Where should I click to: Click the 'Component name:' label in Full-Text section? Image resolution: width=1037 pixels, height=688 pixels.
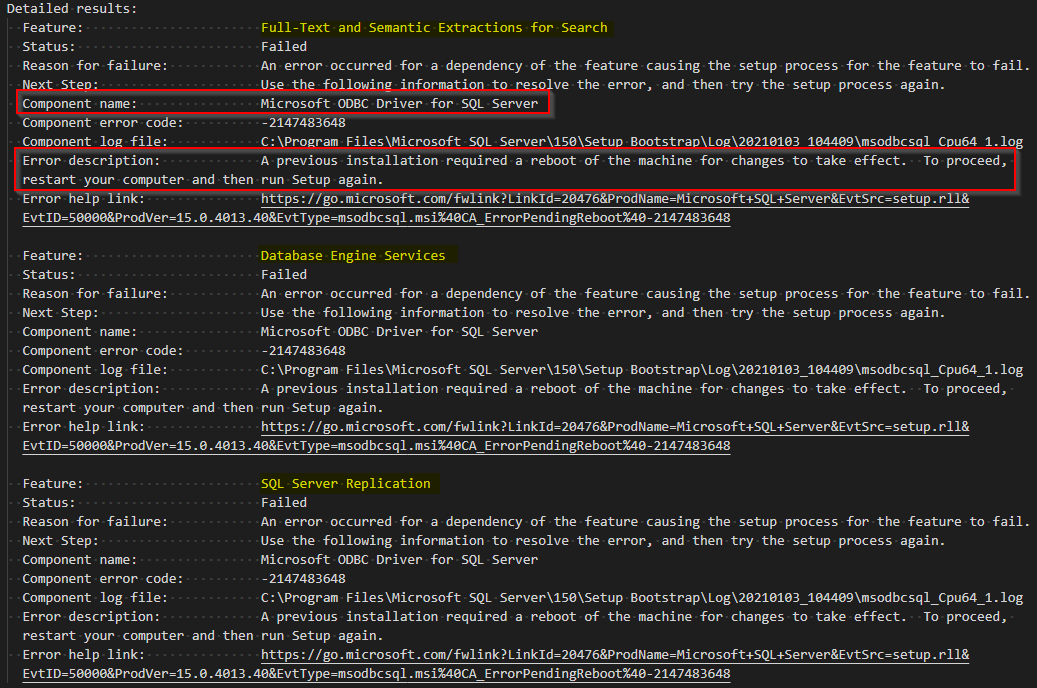[79, 104]
